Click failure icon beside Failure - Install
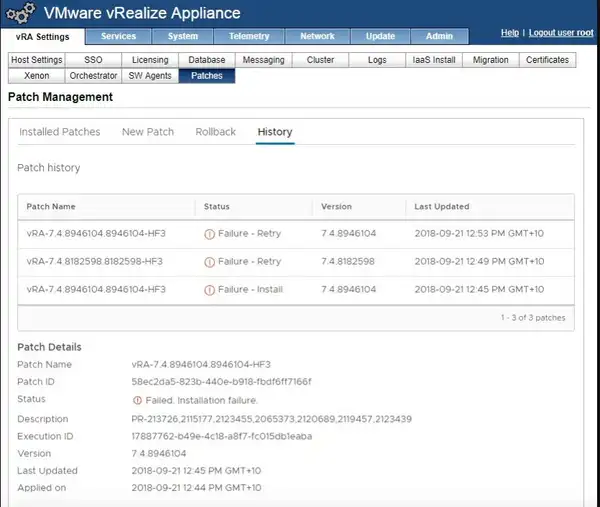600x507 pixels. [209, 290]
